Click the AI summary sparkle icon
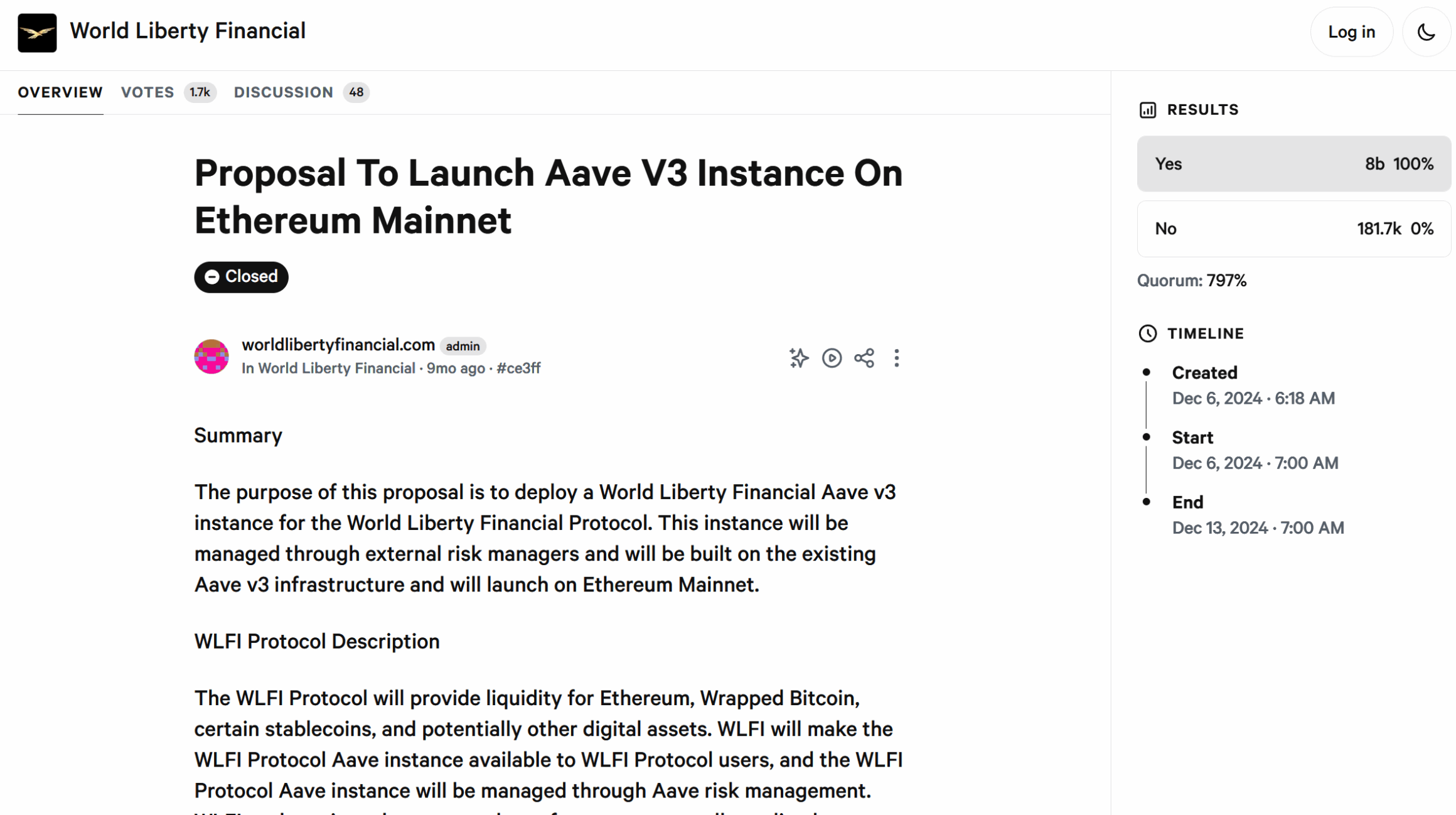 [799, 358]
